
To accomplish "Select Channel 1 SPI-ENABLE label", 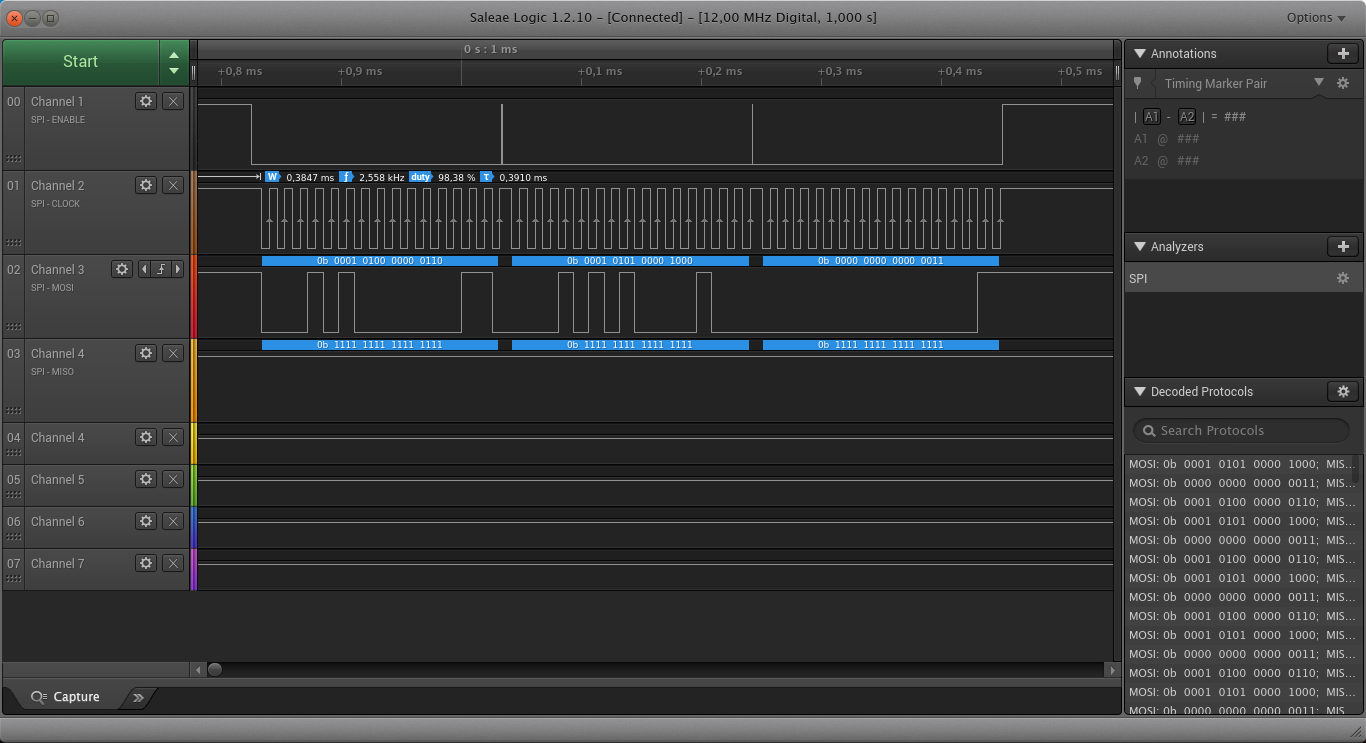I will click(x=58, y=120).
